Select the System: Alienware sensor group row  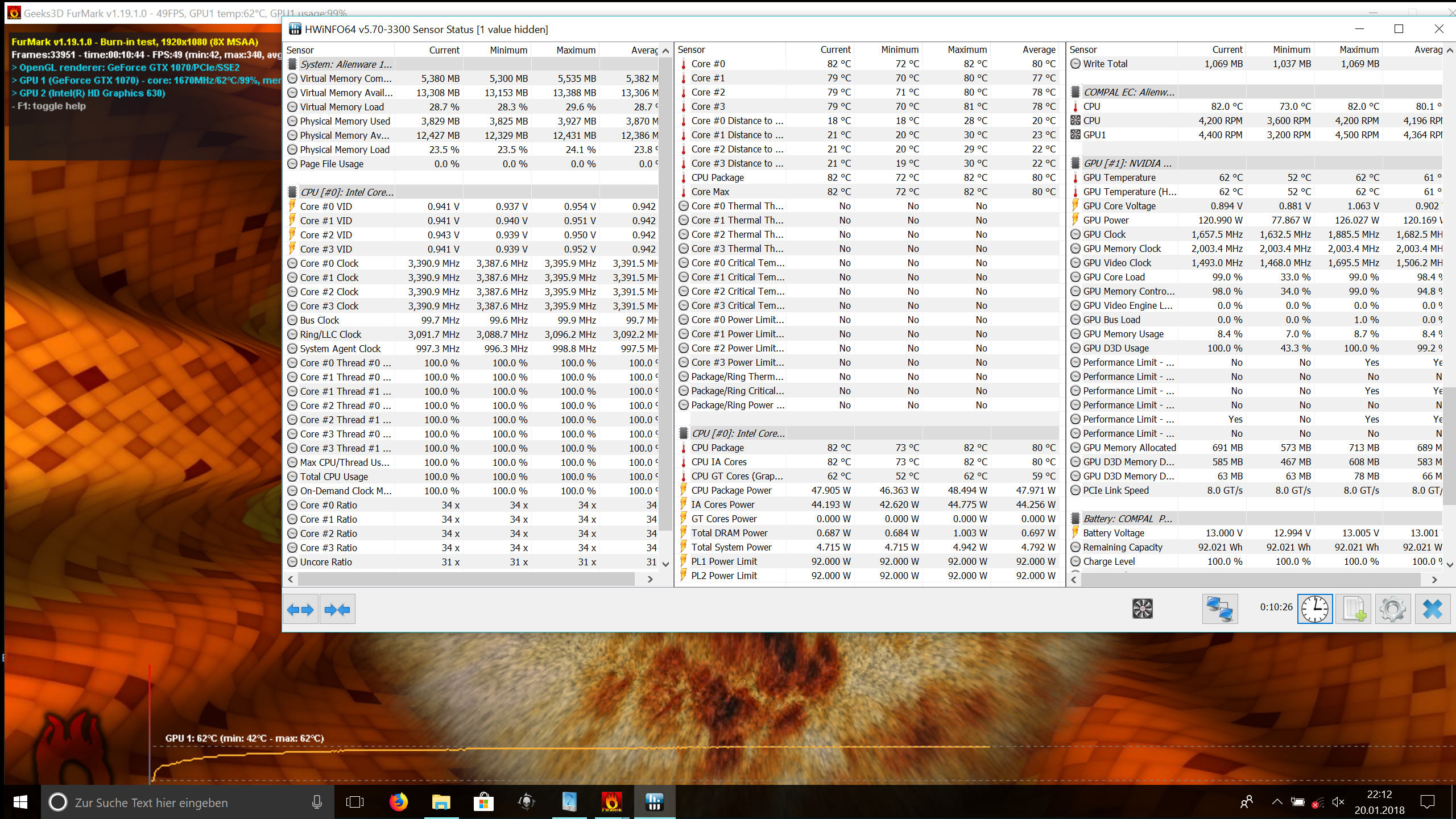pyautogui.click(x=472, y=64)
